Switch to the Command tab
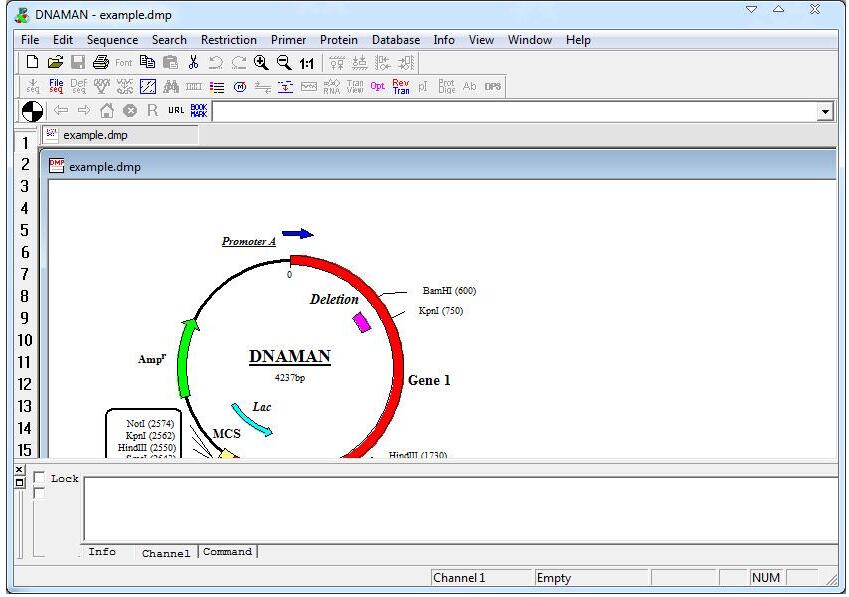 227,552
